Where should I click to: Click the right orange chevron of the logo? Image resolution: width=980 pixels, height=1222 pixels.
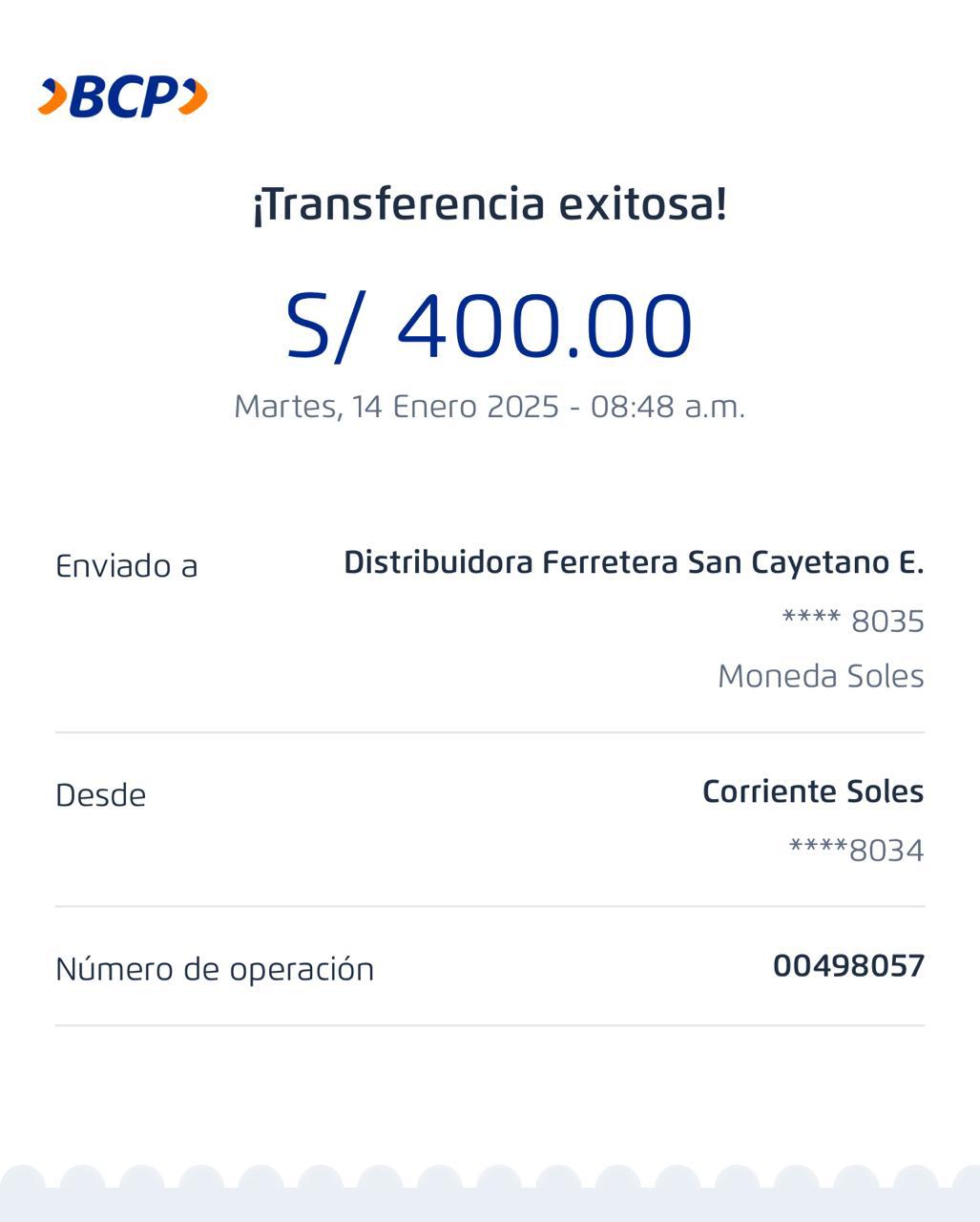pyautogui.click(x=194, y=96)
